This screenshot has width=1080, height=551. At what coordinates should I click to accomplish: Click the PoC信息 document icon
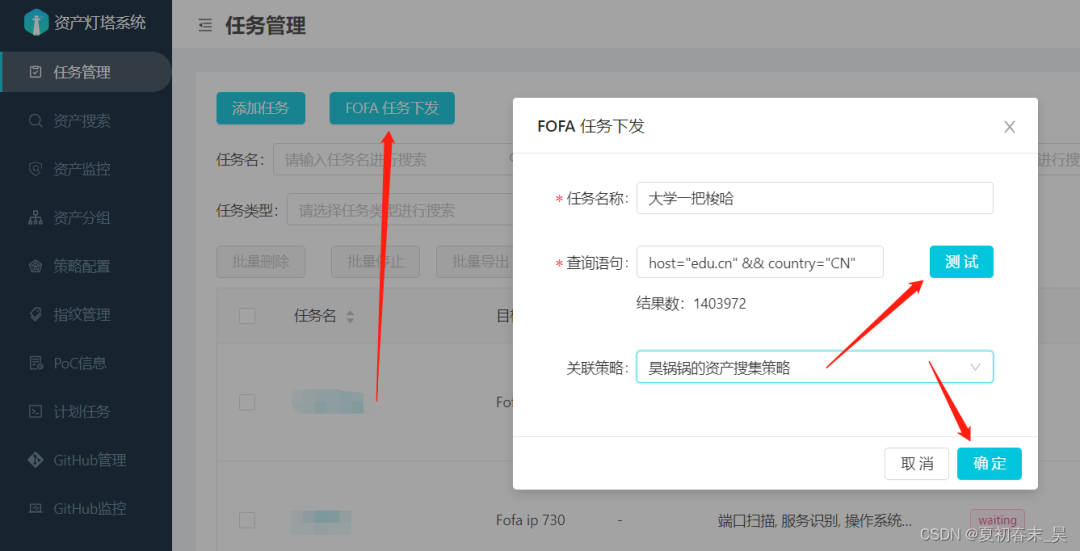[36, 363]
